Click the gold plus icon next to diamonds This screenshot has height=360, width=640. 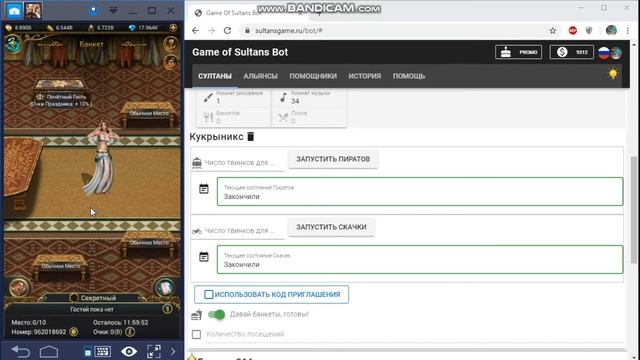point(173,28)
